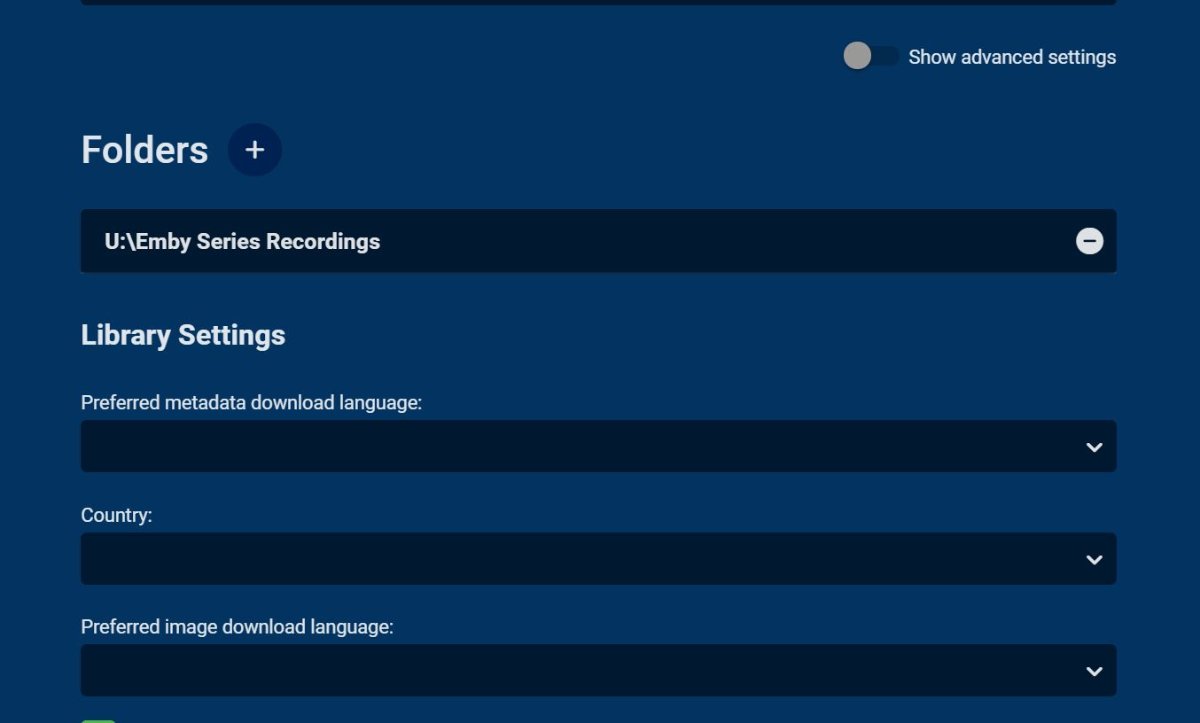Remove the U:\Emby Series Recordings folder
1200x723 pixels.
[1089, 241]
